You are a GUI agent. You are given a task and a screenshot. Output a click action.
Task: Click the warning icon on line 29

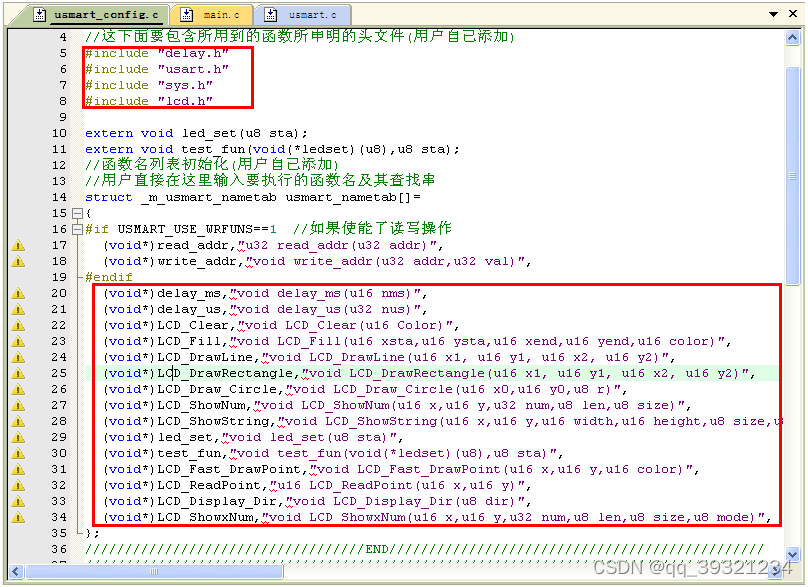pyautogui.click(x=18, y=437)
